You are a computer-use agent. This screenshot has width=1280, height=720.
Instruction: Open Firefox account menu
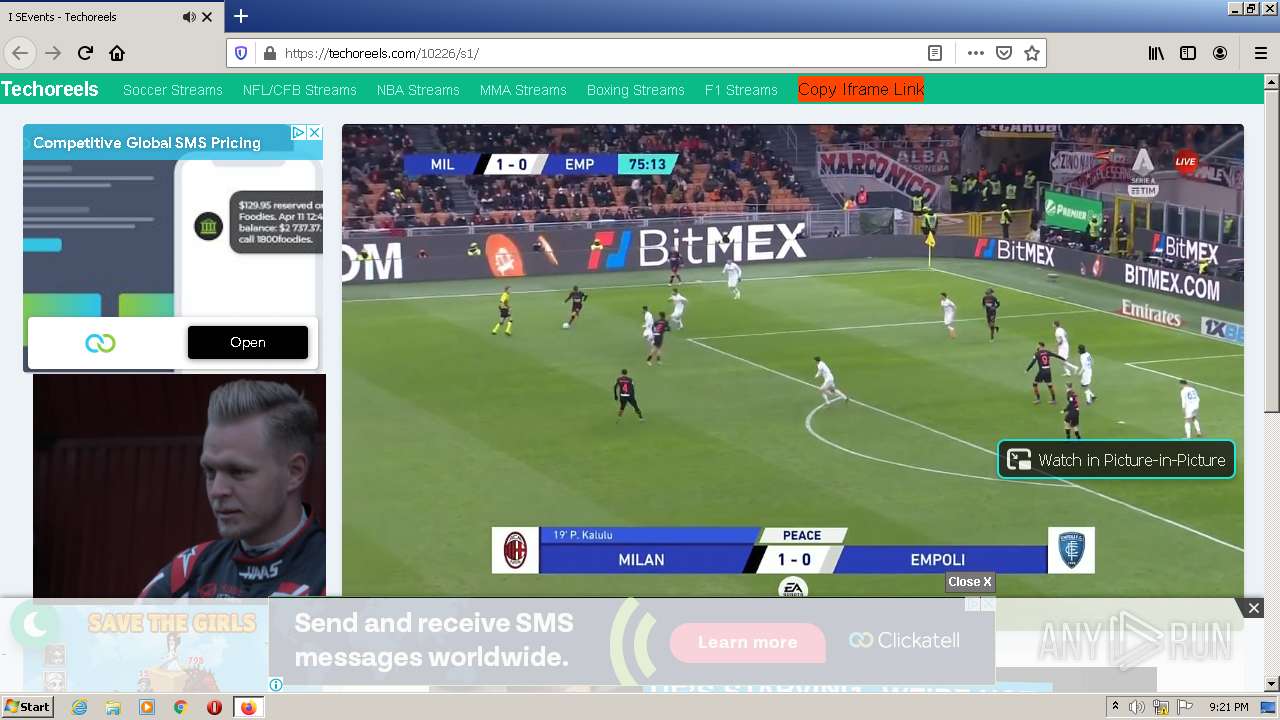pyautogui.click(x=1220, y=53)
